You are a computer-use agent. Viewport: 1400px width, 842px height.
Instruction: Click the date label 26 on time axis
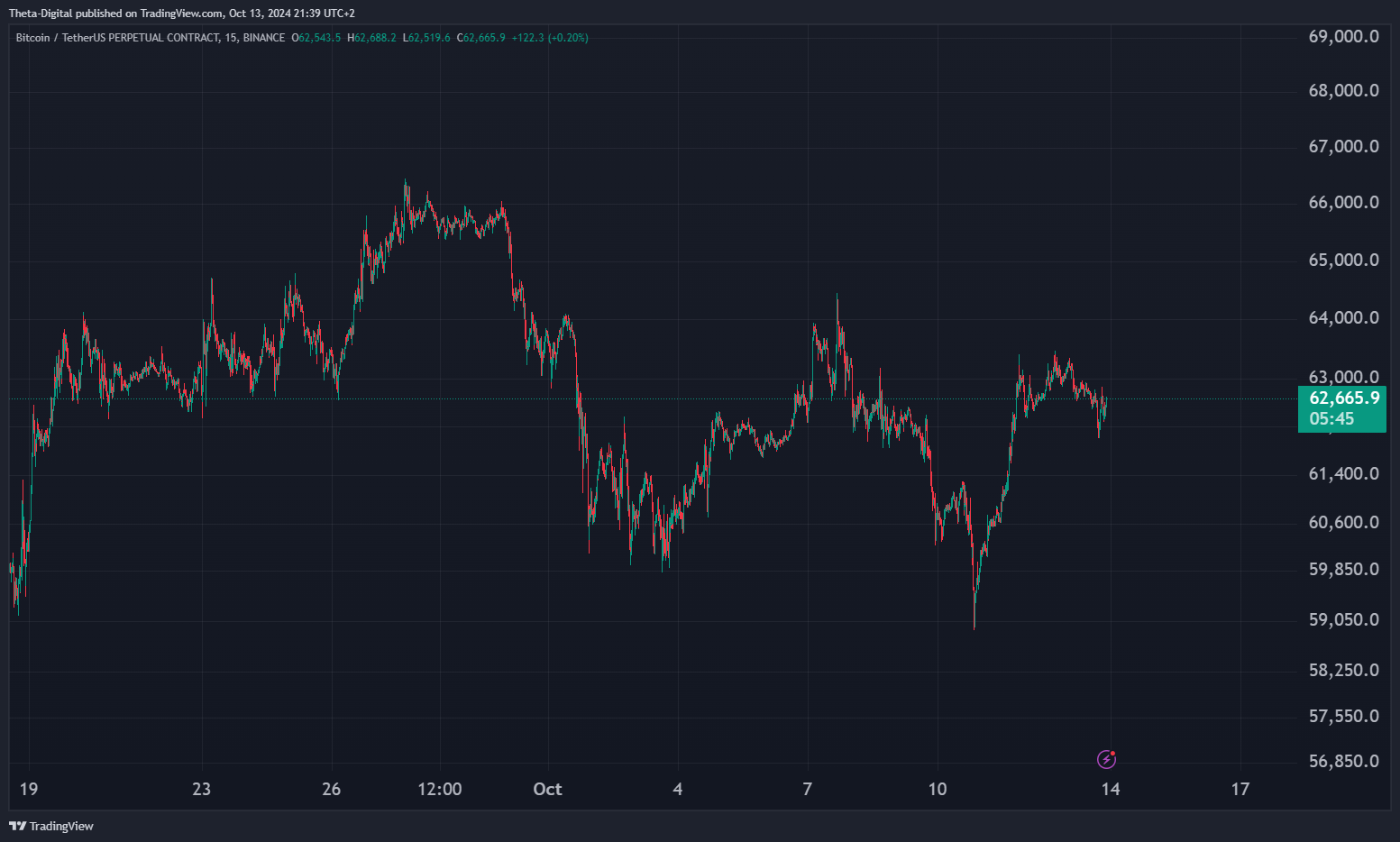tap(332, 789)
